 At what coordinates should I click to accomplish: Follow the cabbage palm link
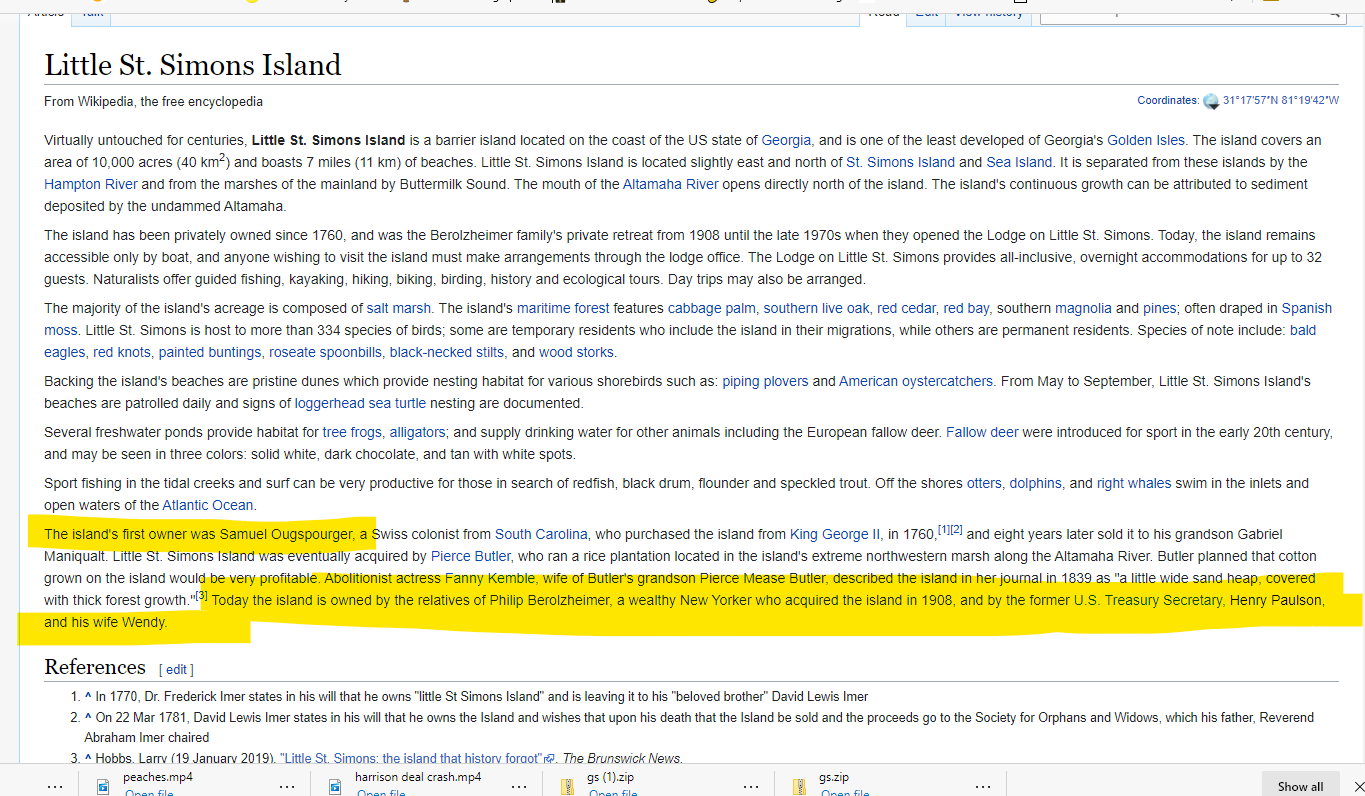711,308
